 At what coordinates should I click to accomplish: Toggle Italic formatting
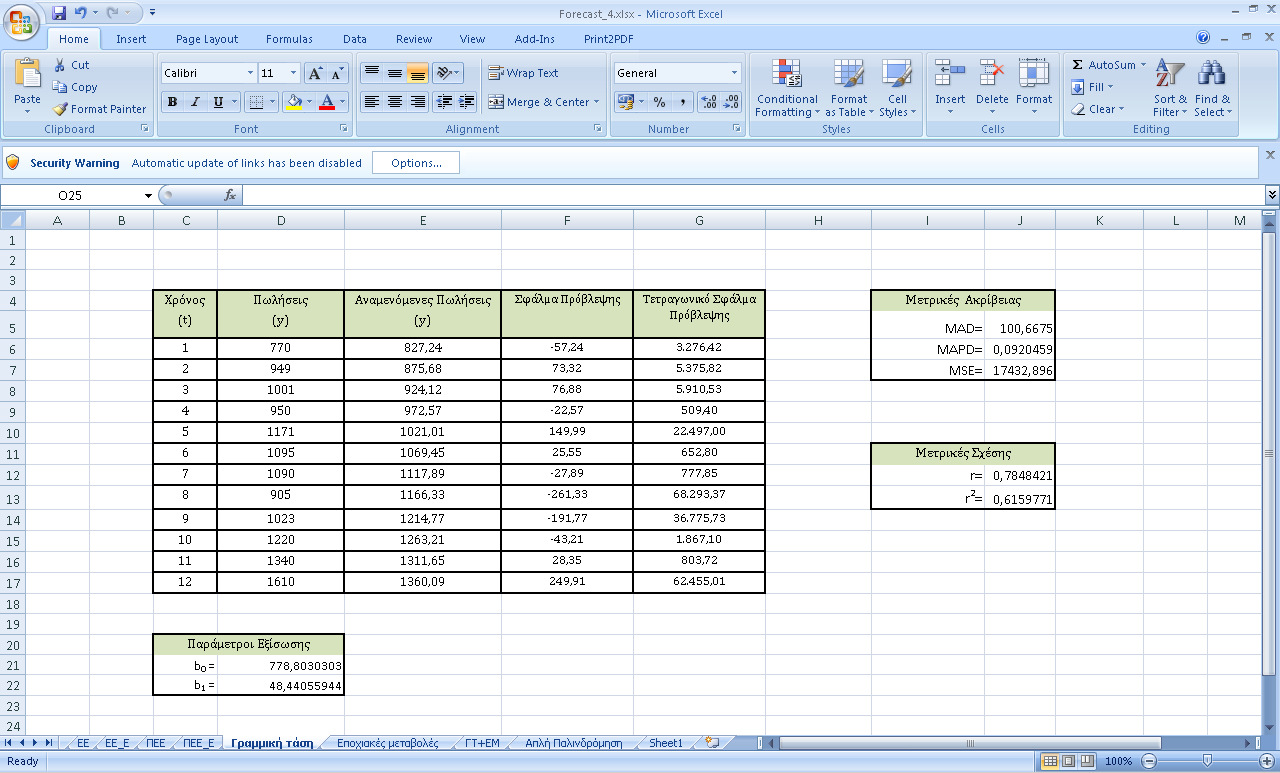[x=195, y=102]
